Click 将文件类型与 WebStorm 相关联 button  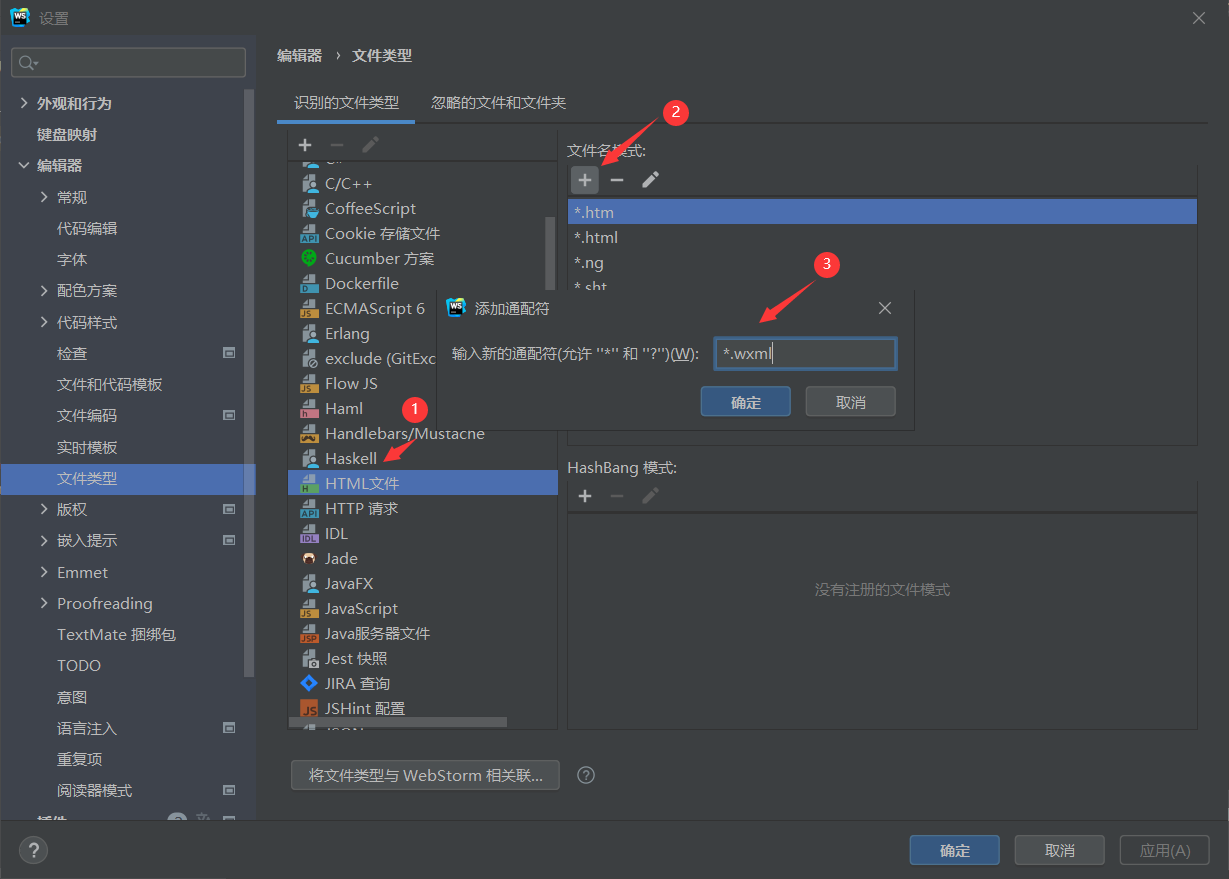(x=425, y=775)
